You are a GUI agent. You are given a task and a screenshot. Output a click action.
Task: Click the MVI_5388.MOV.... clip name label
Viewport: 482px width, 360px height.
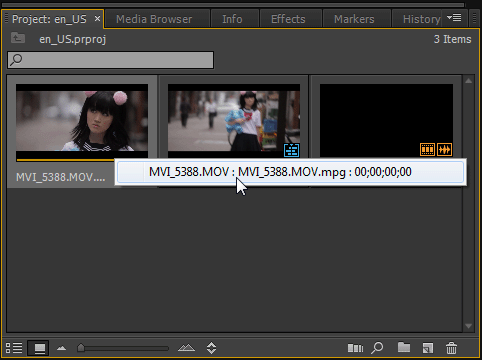coord(61,177)
